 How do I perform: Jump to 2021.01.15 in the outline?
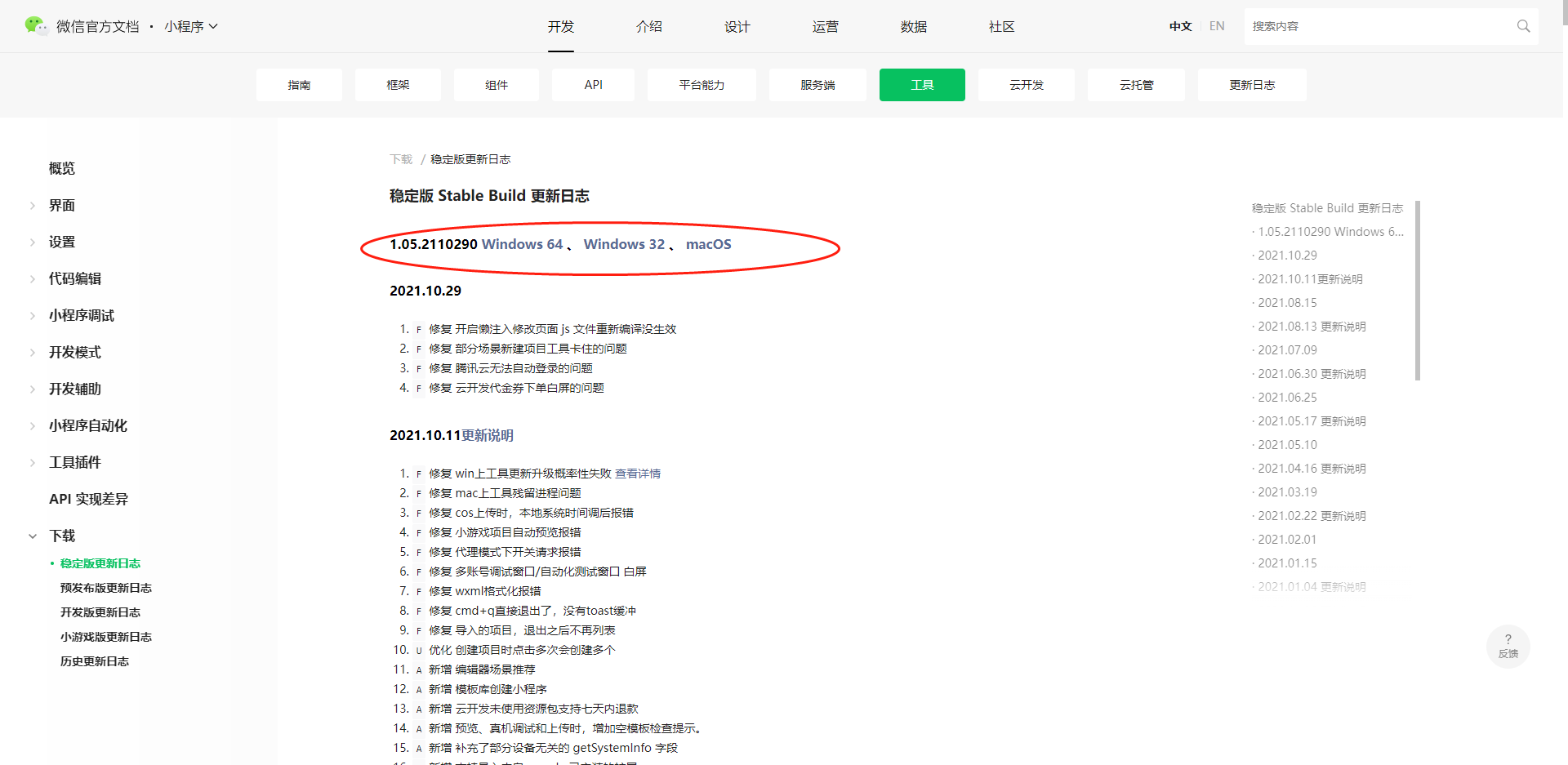coord(1287,563)
